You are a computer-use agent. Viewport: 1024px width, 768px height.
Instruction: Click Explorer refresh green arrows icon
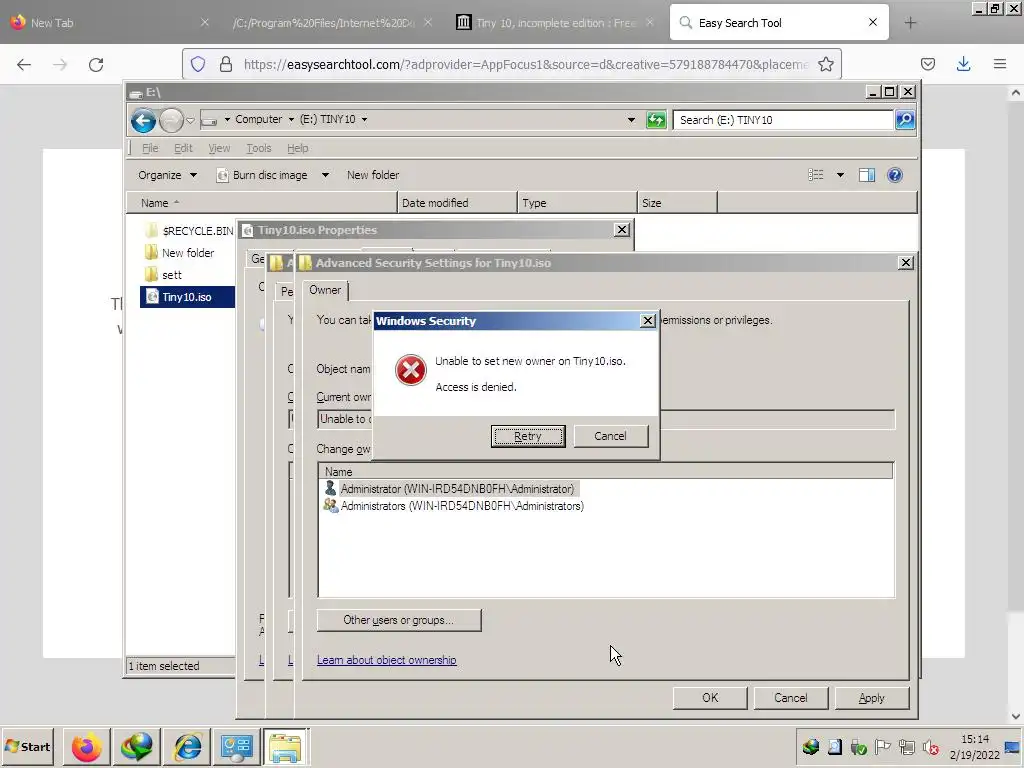[x=656, y=120]
